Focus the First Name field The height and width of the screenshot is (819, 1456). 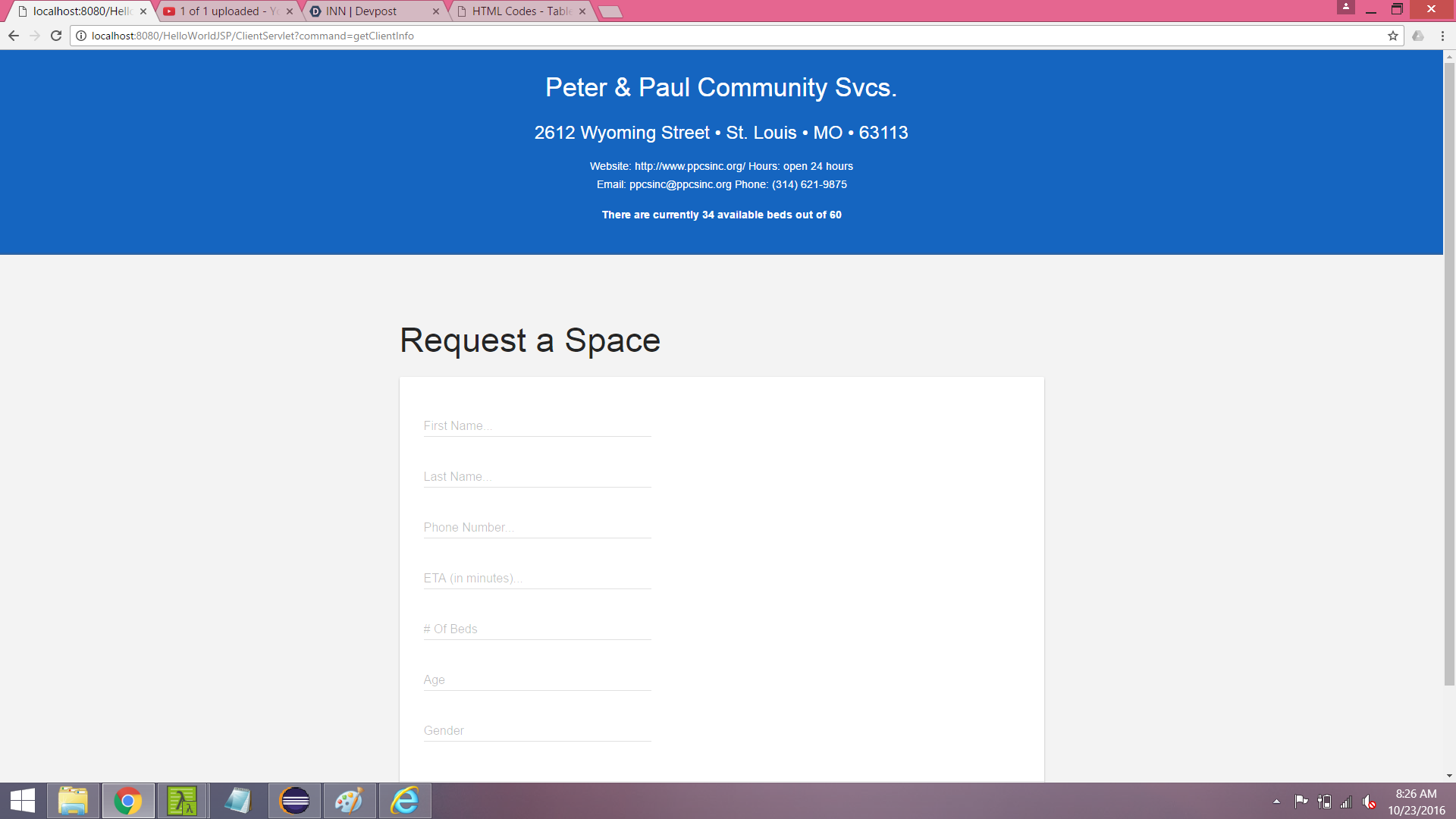pos(537,426)
